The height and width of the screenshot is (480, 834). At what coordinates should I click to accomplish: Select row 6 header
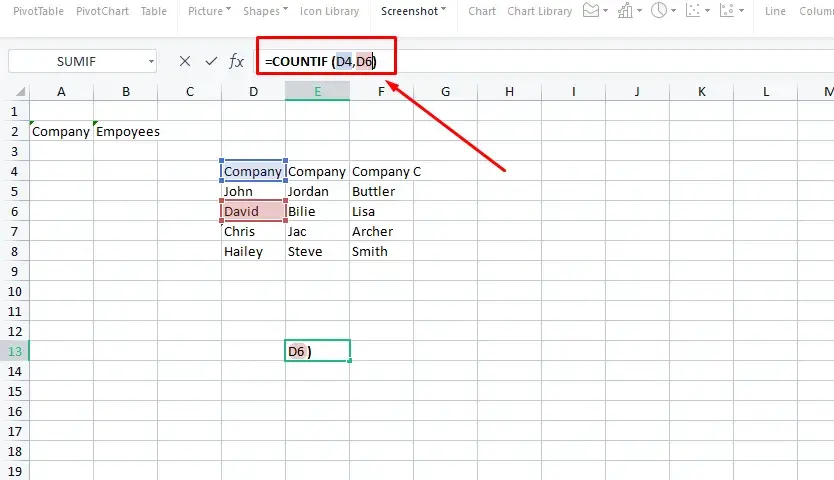(14, 211)
